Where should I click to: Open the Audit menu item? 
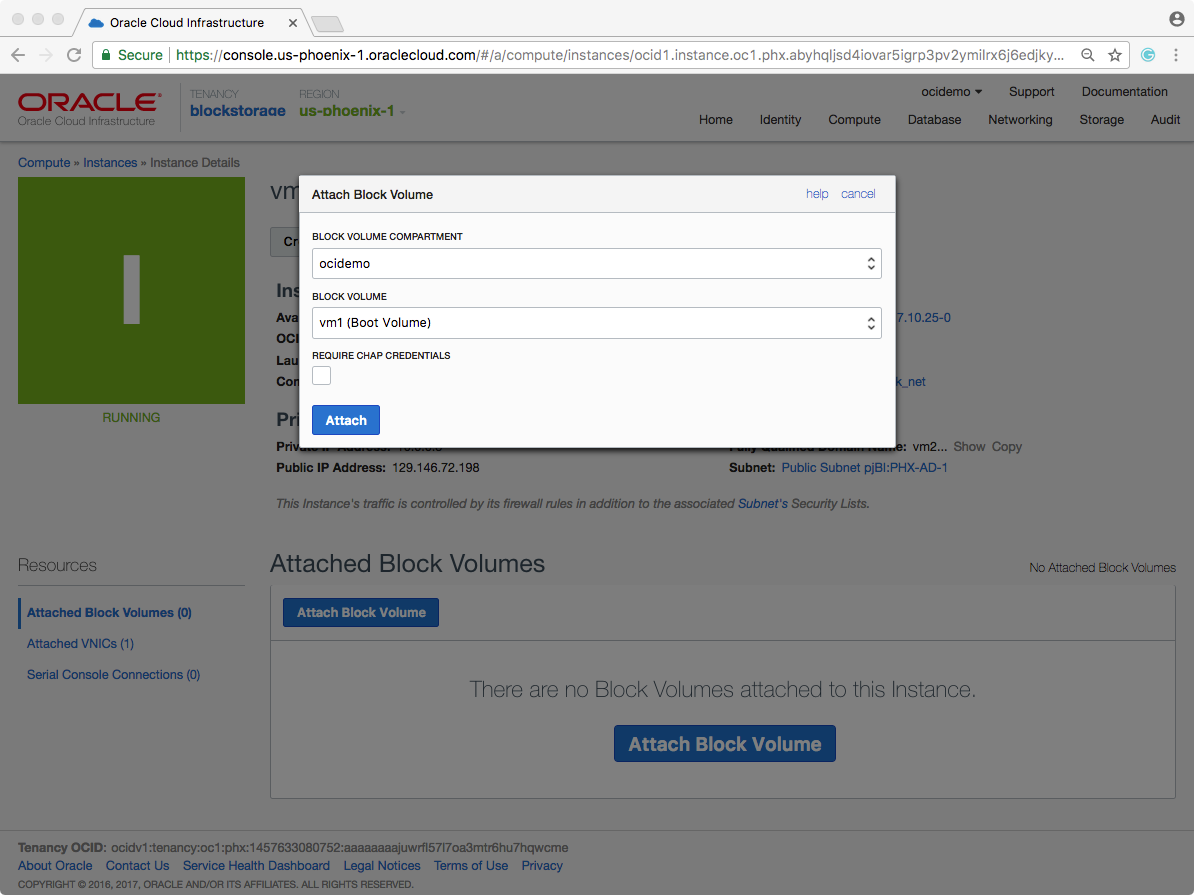[x=1165, y=120]
